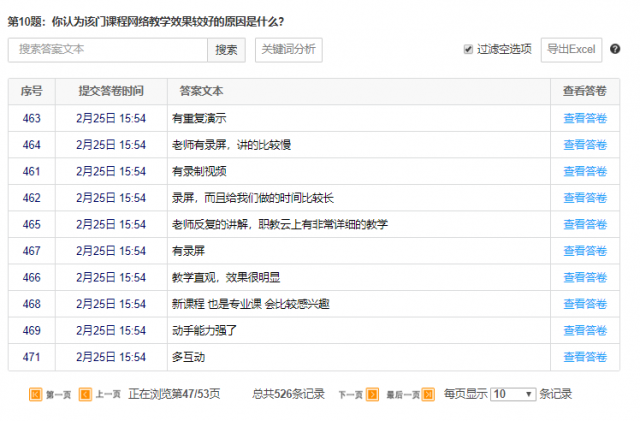Click the 搜索 search button

click(226, 49)
